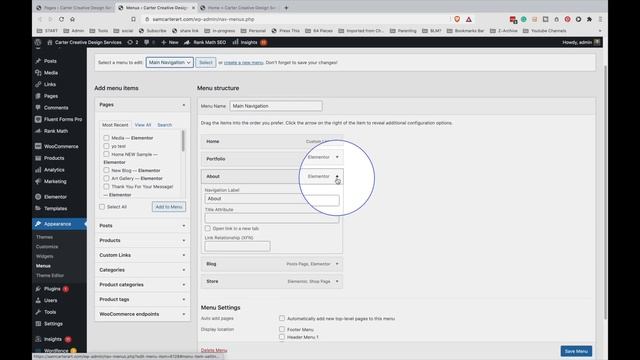Viewport: 640px width, 360px height.
Task: Check the Media — Elementor page checkbox
Action: pyautogui.click(x=106, y=138)
